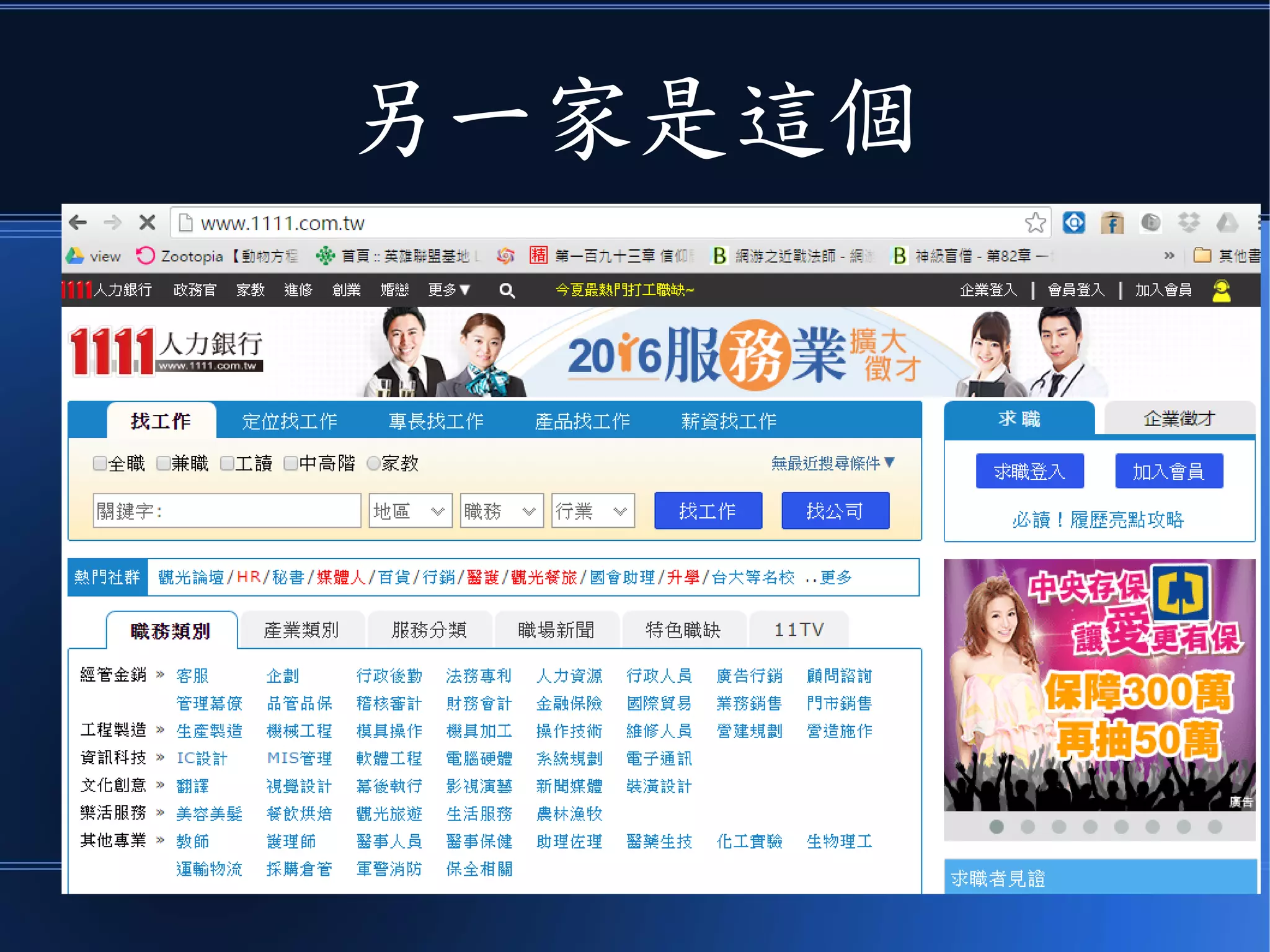This screenshot has width=1270, height=952.
Task: Click the browser back arrow
Action: click(78, 223)
